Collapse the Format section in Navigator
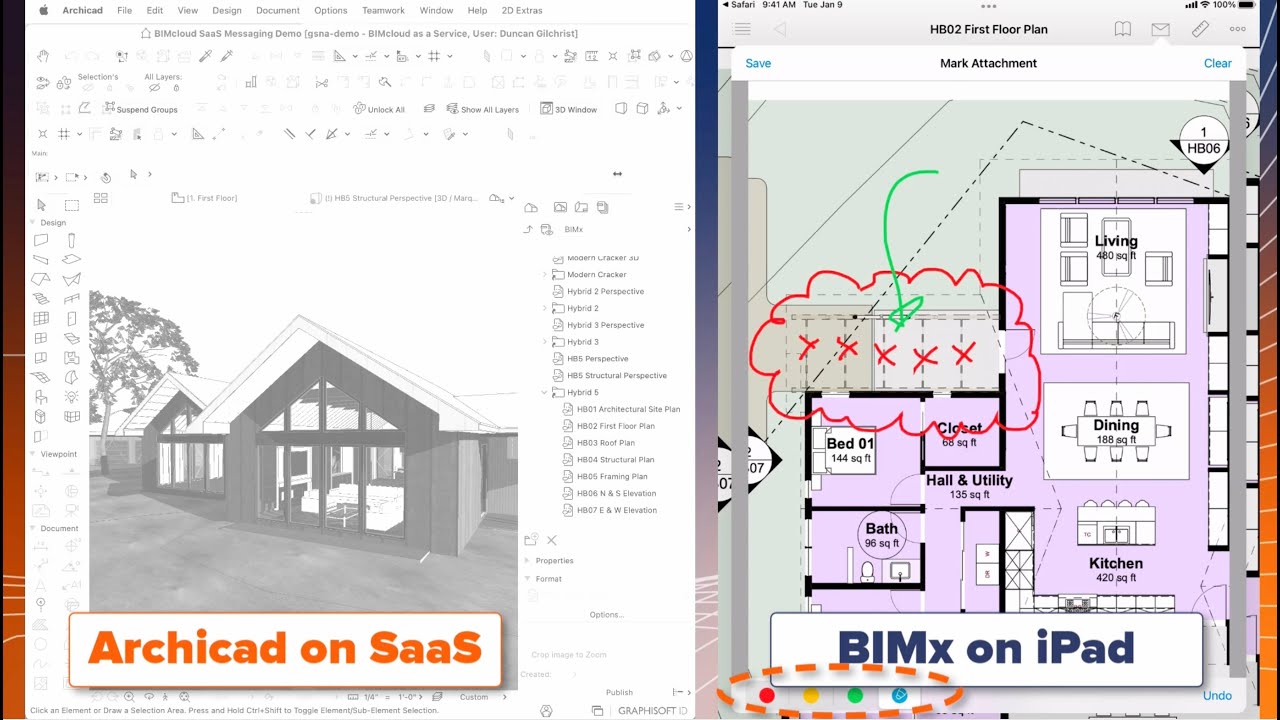The height and width of the screenshot is (720, 1280). coord(527,579)
